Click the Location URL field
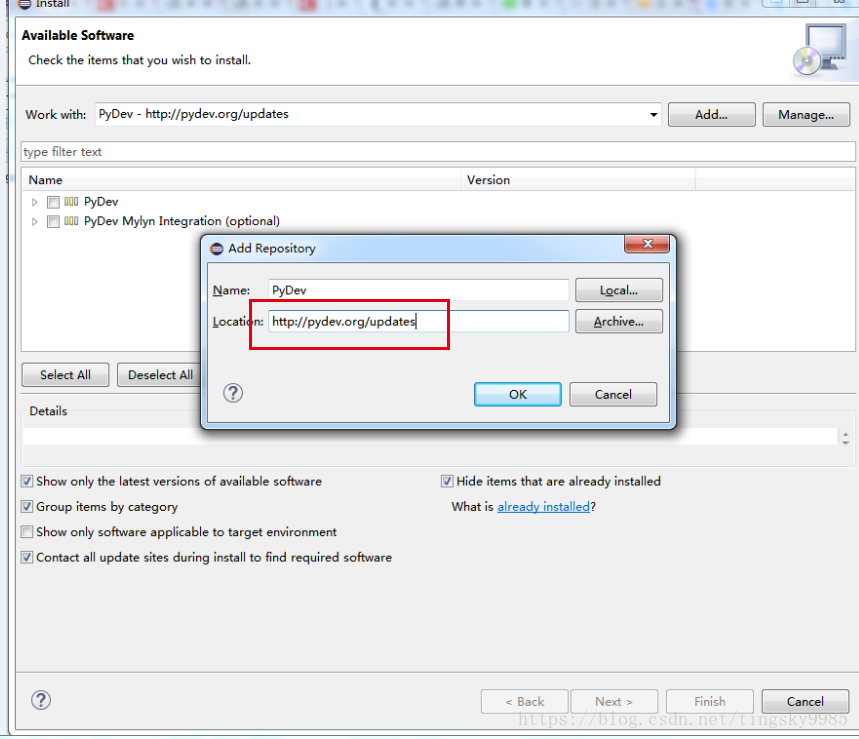This screenshot has width=859, height=739. pyautogui.click(x=419, y=322)
